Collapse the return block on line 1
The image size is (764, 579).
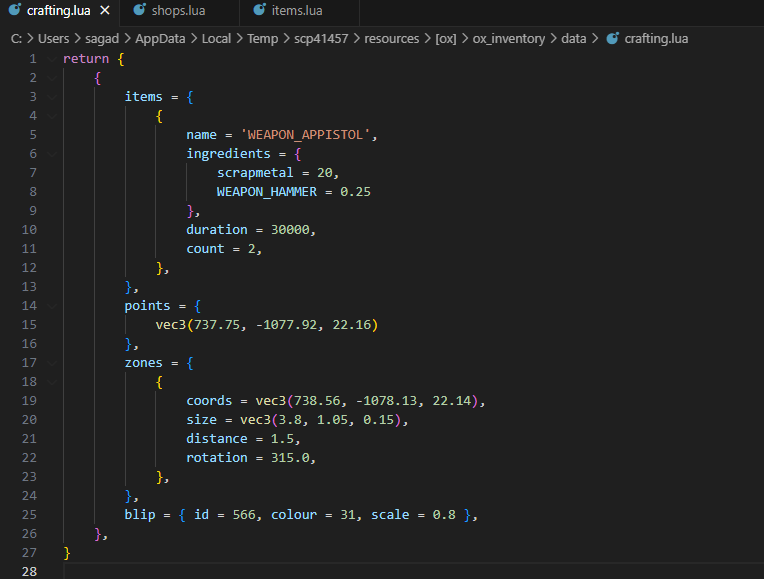[51, 59]
